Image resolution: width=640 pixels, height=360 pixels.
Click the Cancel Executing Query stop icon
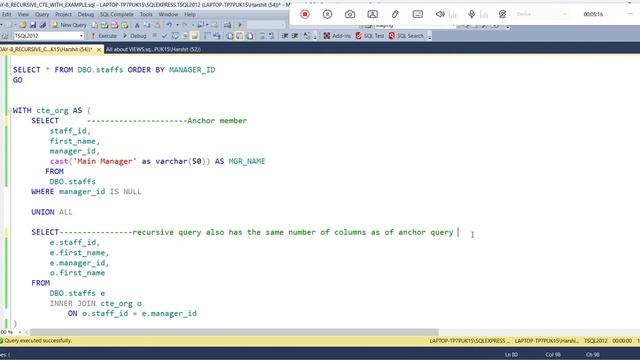155,36
